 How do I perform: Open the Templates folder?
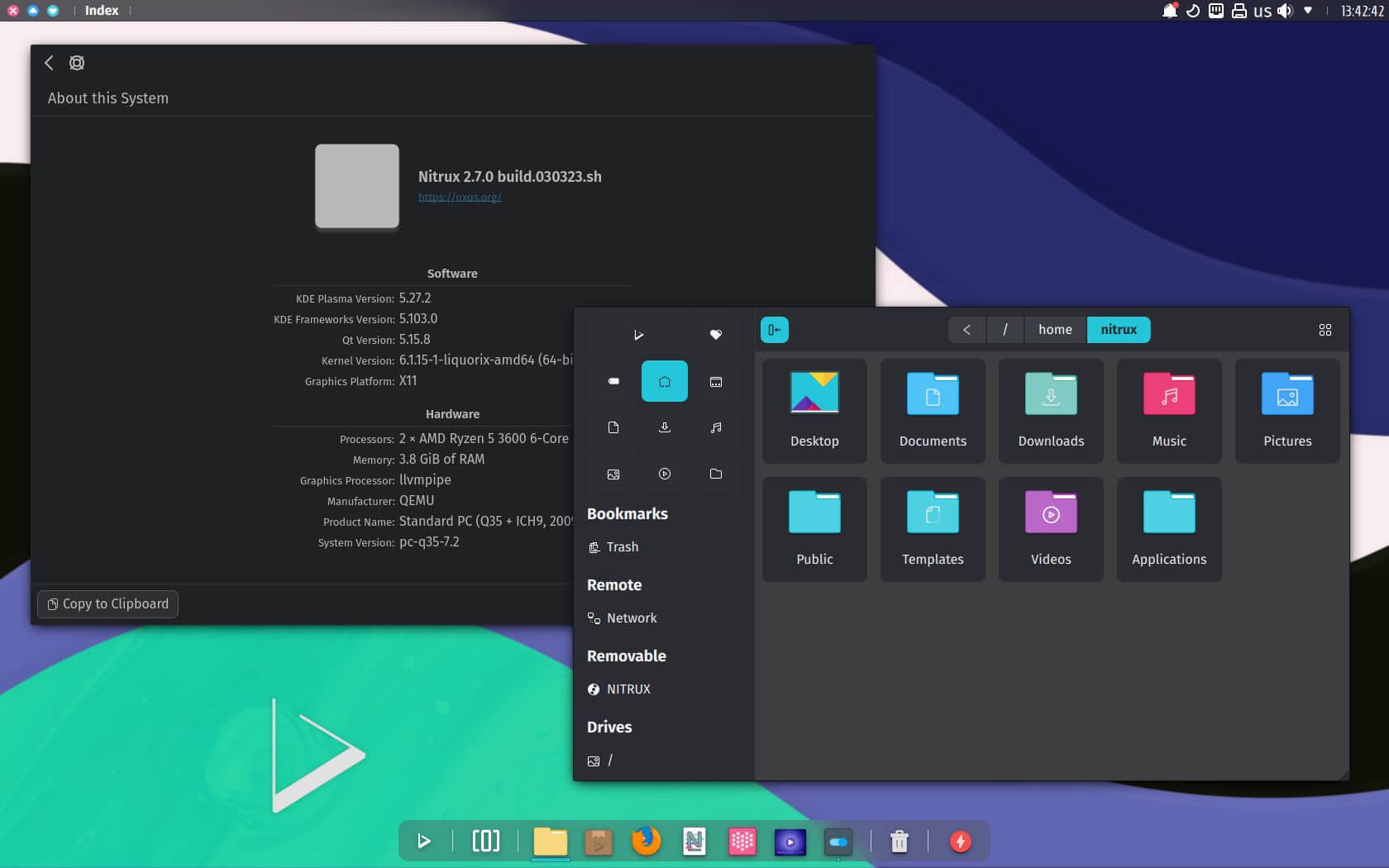click(x=933, y=529)
